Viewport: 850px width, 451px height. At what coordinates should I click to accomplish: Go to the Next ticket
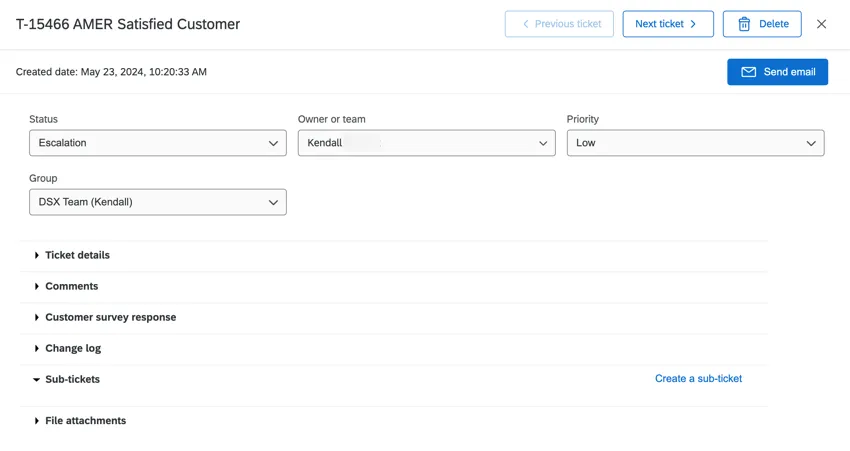tap(667, 24)
